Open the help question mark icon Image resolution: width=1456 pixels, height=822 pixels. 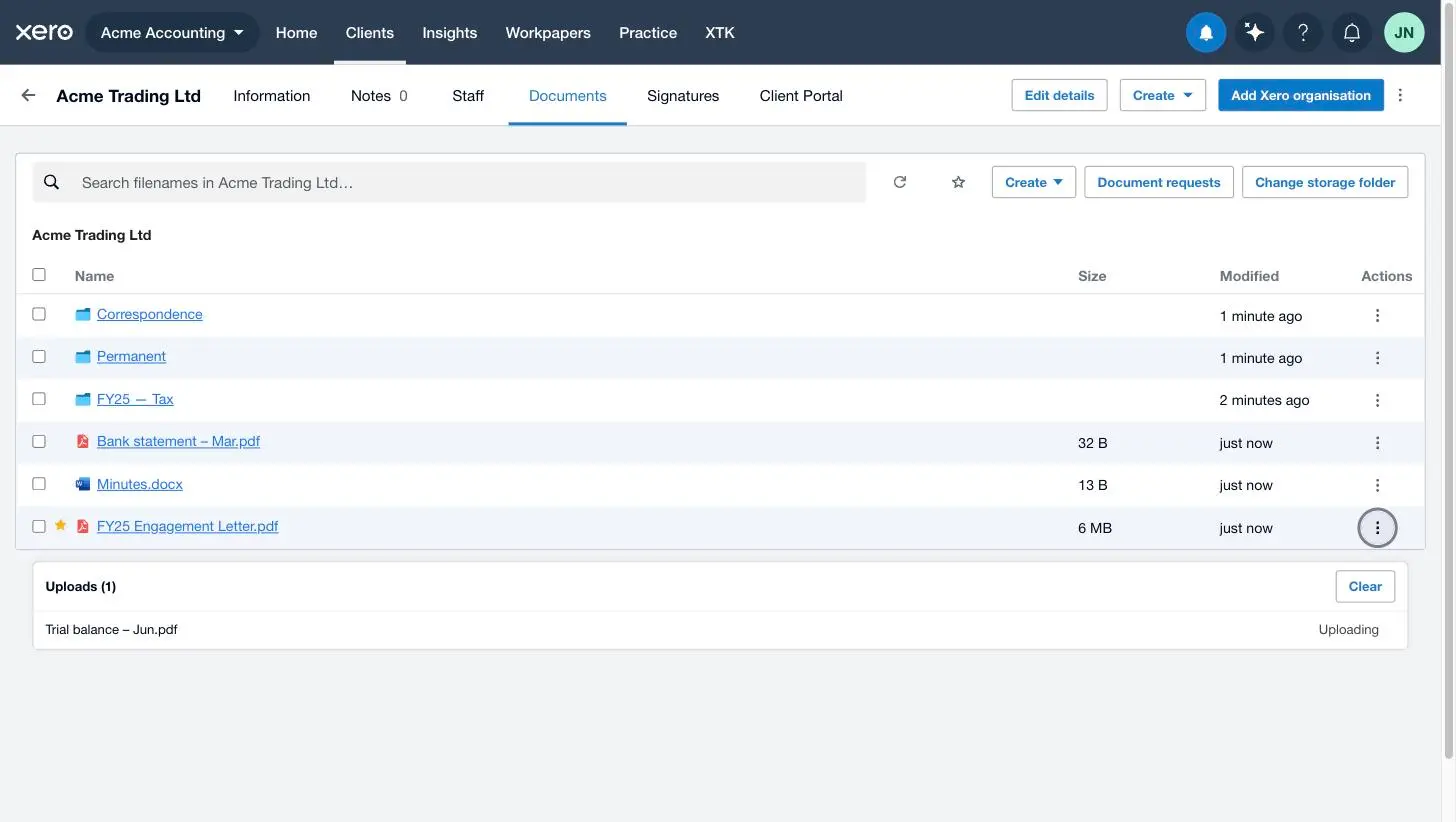point(1303,32)
